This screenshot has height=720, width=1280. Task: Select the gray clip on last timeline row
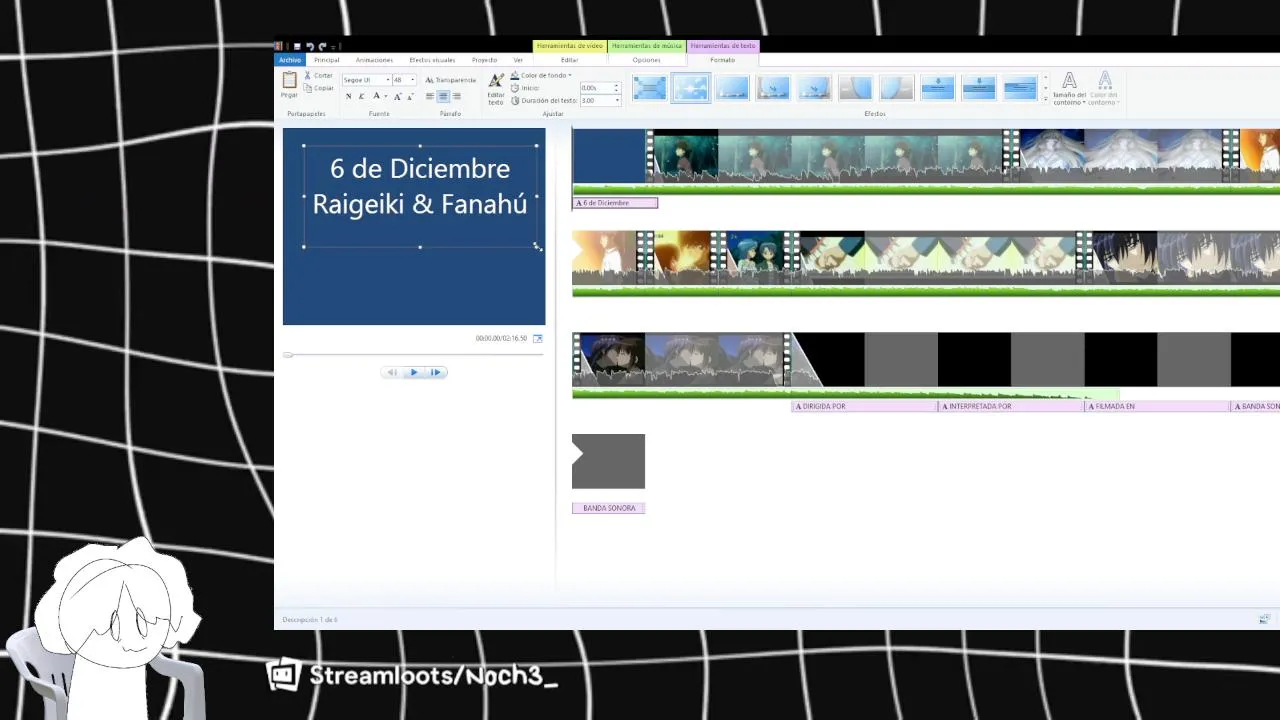point(608,461)
